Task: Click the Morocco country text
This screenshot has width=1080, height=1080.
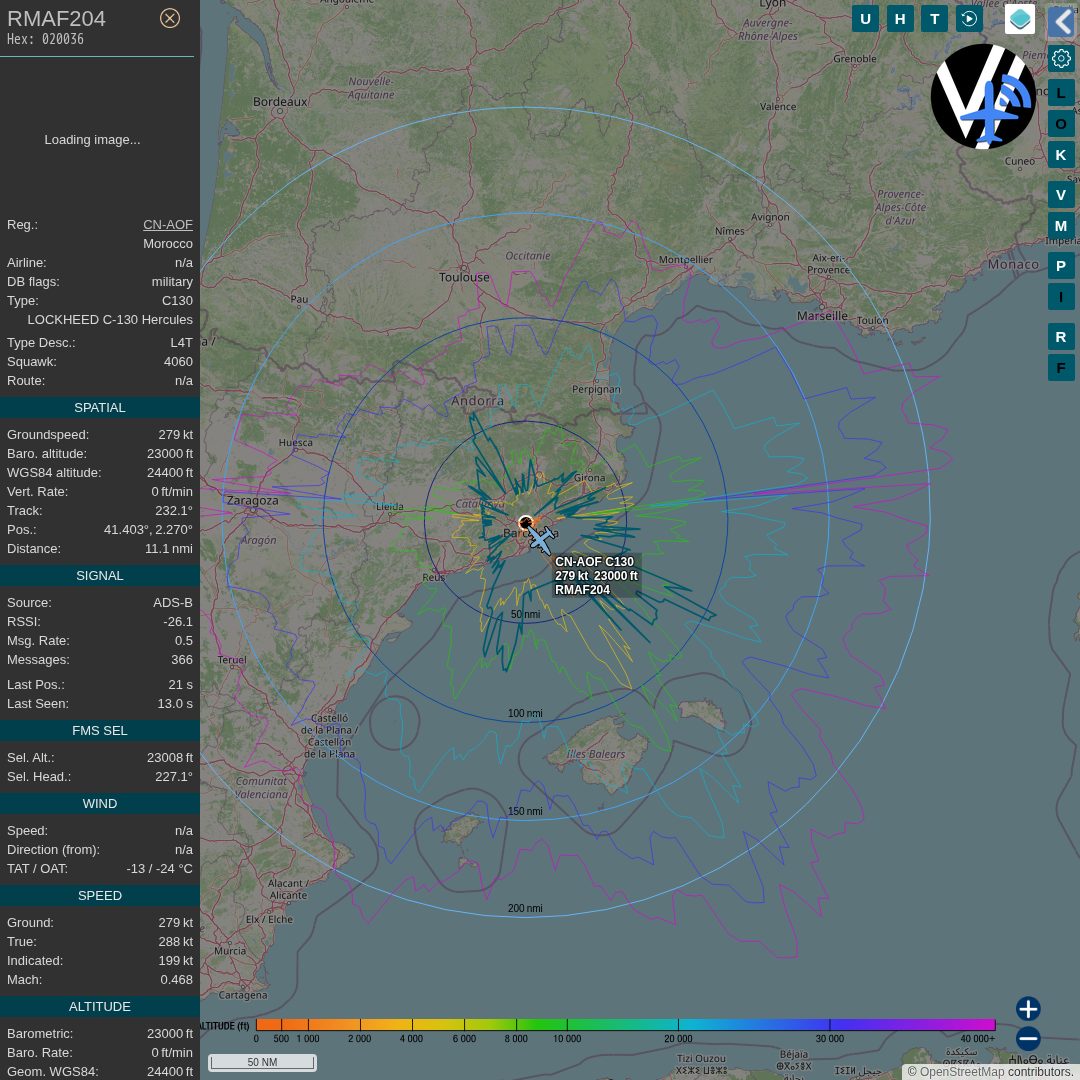Action: (x=168, y=244)
